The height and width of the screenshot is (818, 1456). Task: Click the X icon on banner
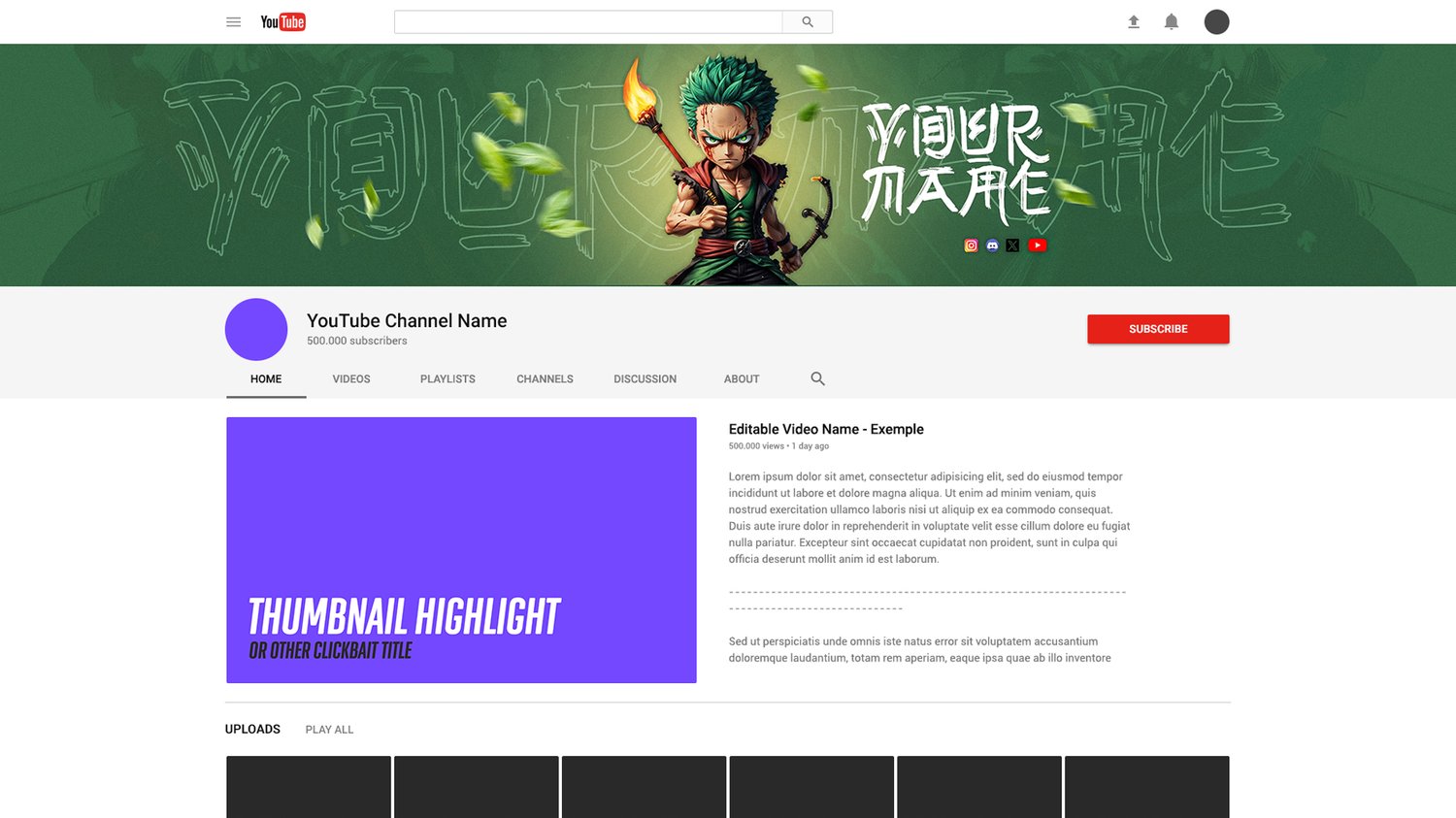point(1012,245)
